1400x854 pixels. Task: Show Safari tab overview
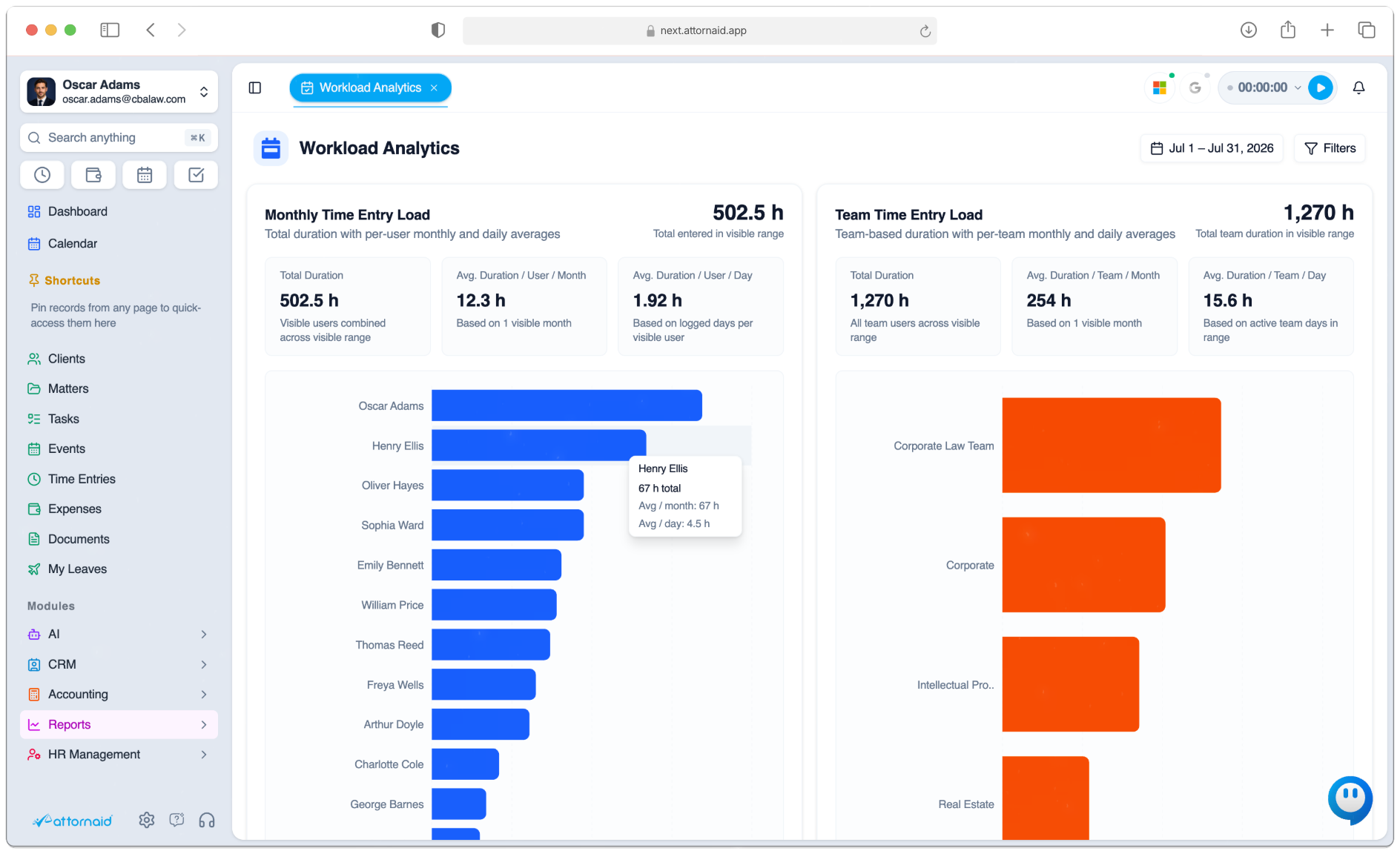coord(1367,30)
